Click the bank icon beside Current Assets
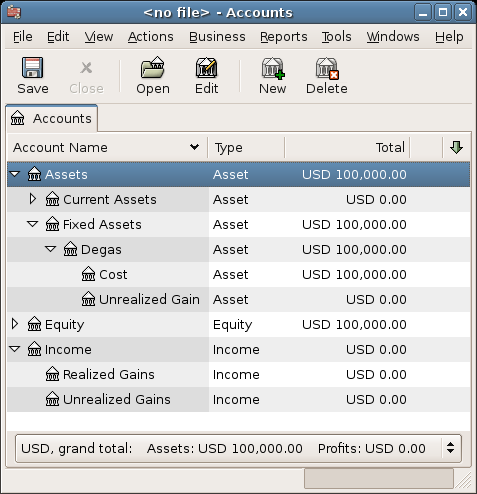477x494 pixels. [52, 199]
